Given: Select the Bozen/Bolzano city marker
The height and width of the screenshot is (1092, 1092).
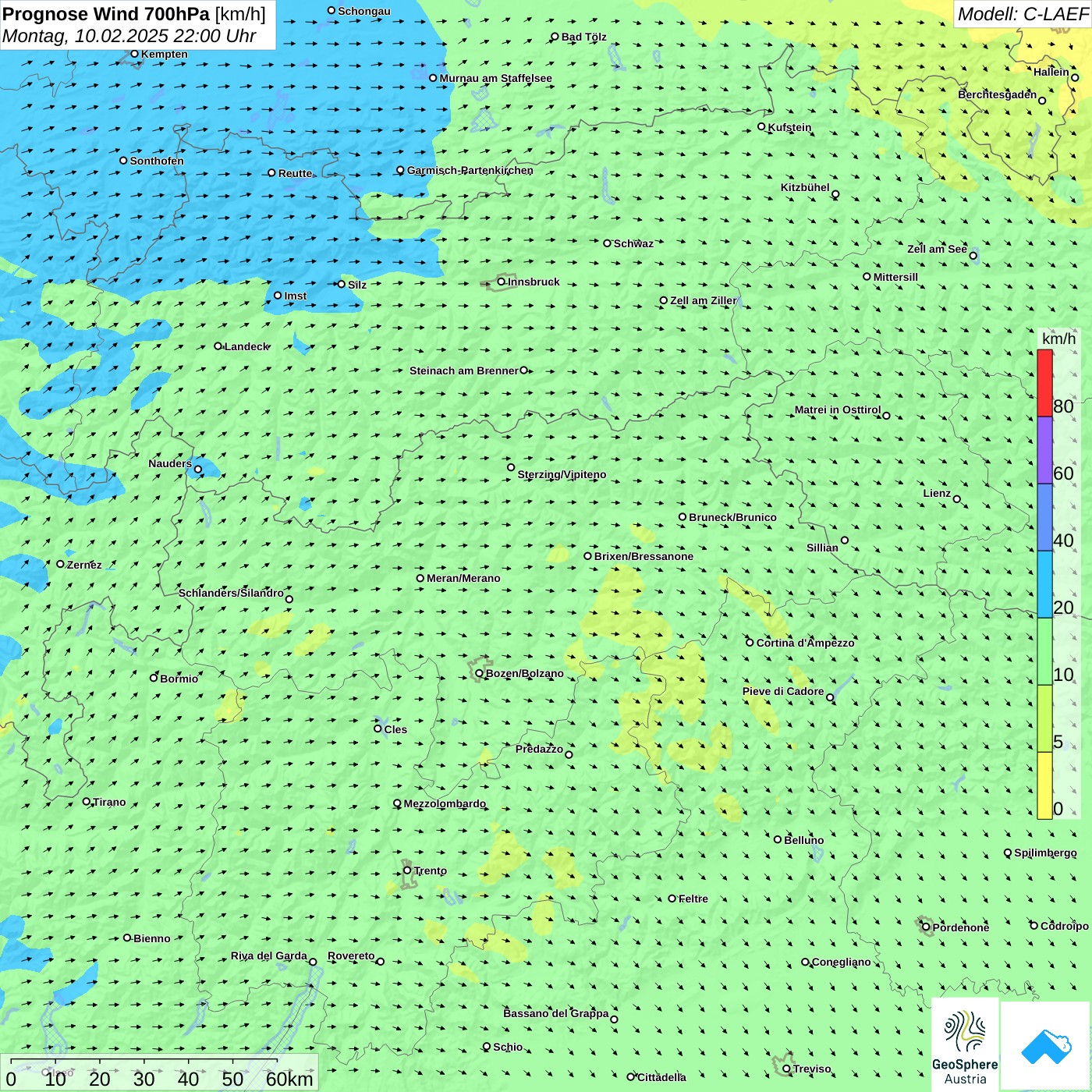Looking at the screenshot, I should pyautogui.click(x=479, y=673).
